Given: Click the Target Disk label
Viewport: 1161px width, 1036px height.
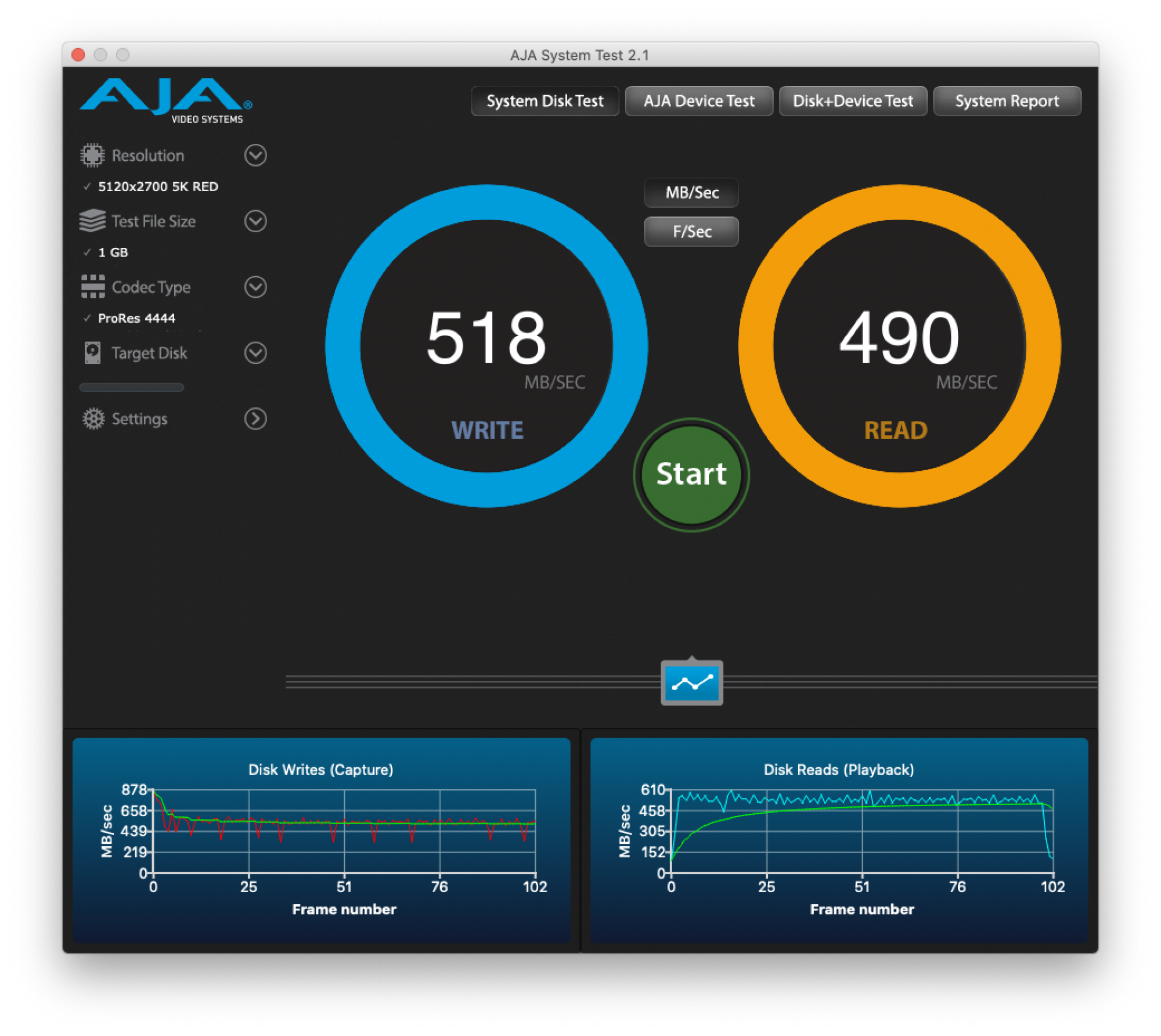Looking at the screenshot, I should tap(149, 353).
